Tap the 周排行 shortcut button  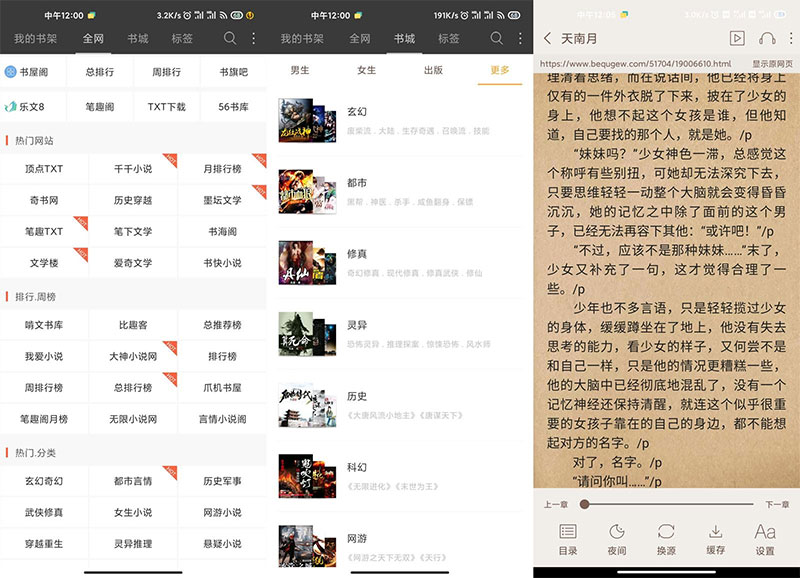[x=166, y=72]
